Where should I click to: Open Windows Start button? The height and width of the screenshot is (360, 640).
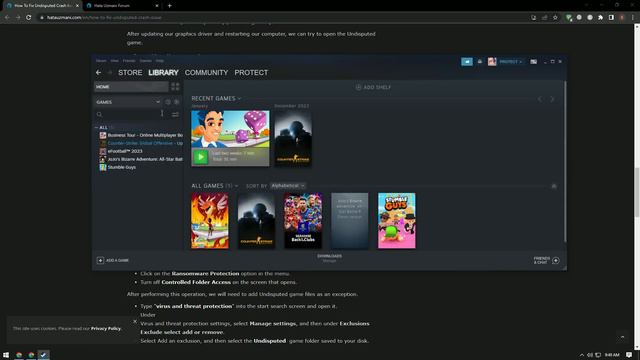pyautogui.click(x=6, y=355)
